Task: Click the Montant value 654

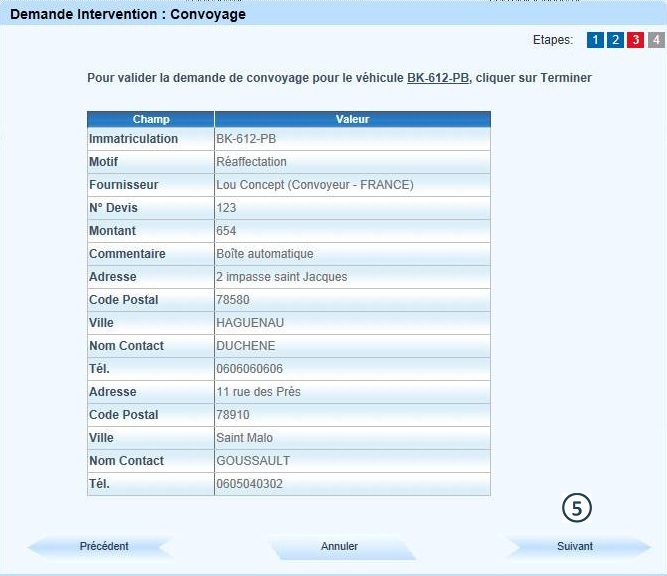Action: [226, 231]
